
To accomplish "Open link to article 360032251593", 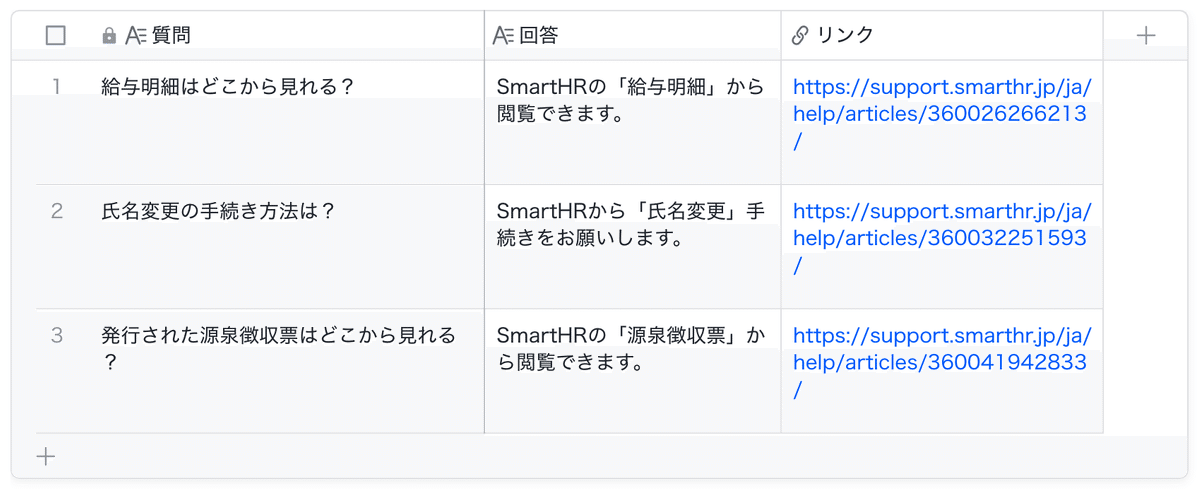I will click(x=942, y=239).
